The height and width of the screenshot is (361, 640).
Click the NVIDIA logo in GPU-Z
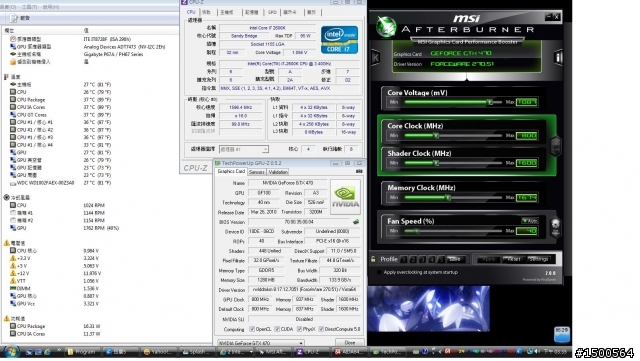click(345, 197)
